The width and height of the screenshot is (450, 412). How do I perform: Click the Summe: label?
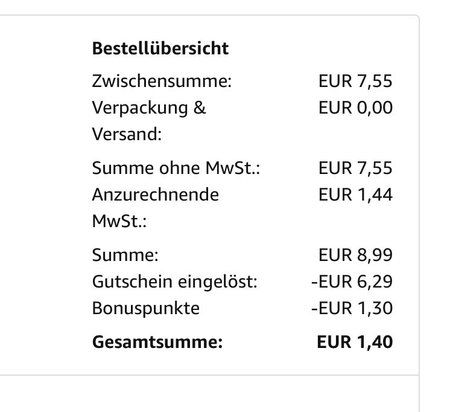coord(125,255)
